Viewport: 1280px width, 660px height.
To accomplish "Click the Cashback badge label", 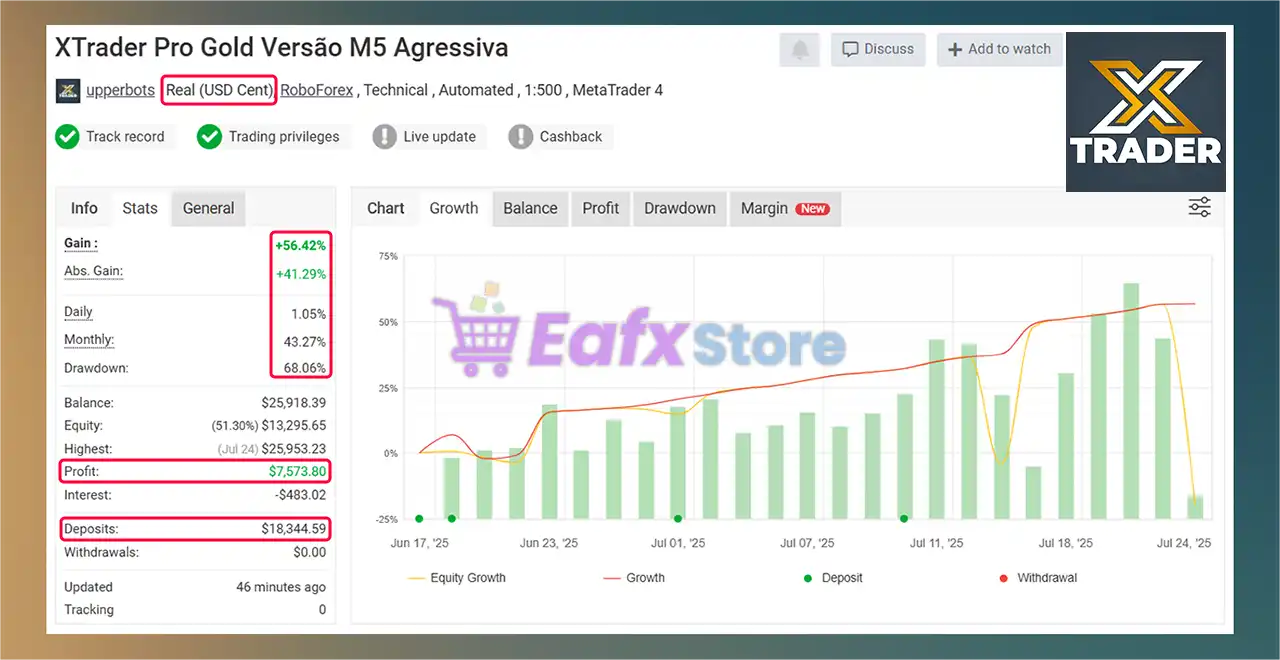I will (x=571, y=137).
